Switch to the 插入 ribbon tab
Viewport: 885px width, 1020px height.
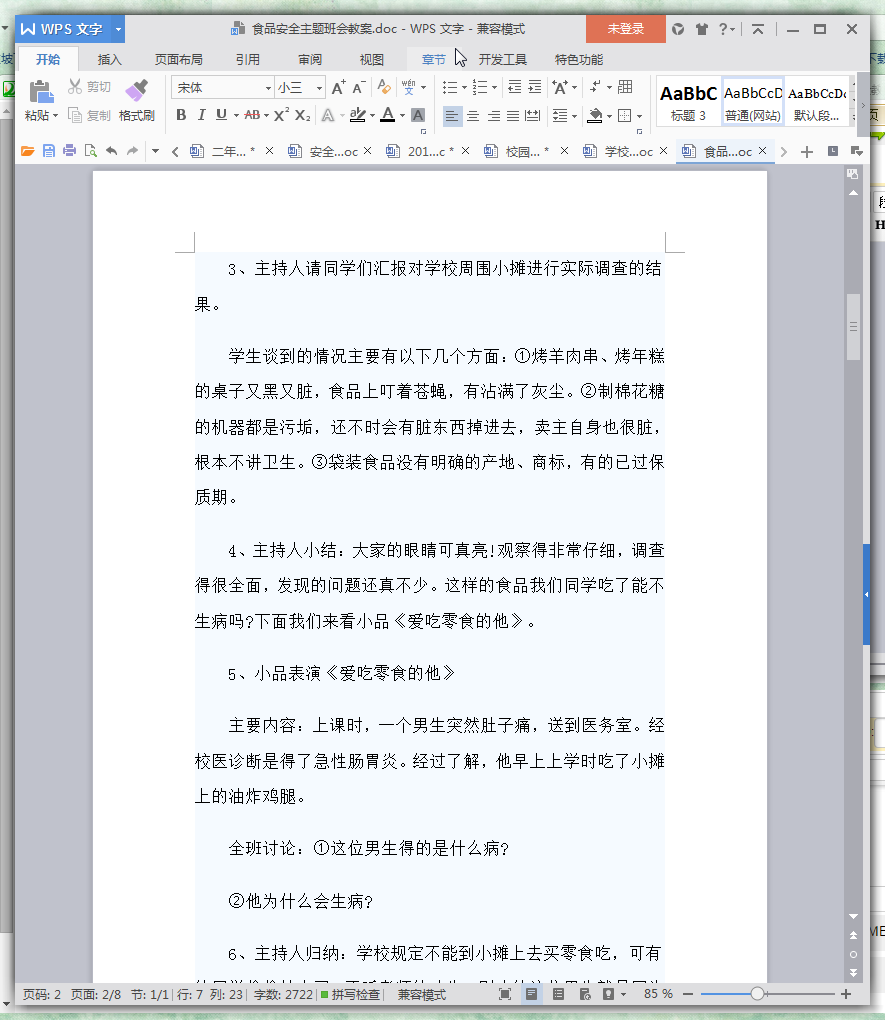[x=109, y=59]
